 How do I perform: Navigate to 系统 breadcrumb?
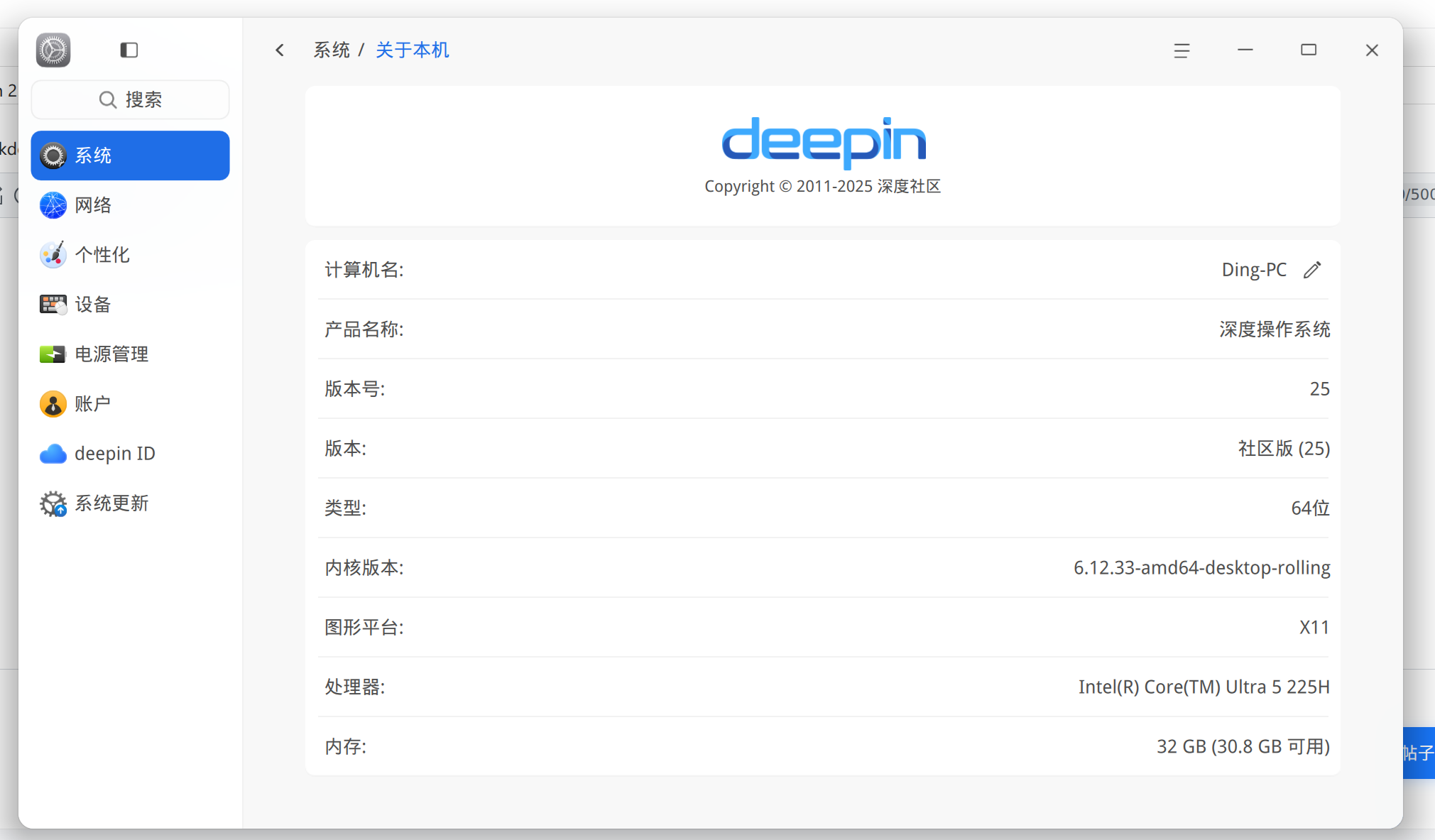332,50
